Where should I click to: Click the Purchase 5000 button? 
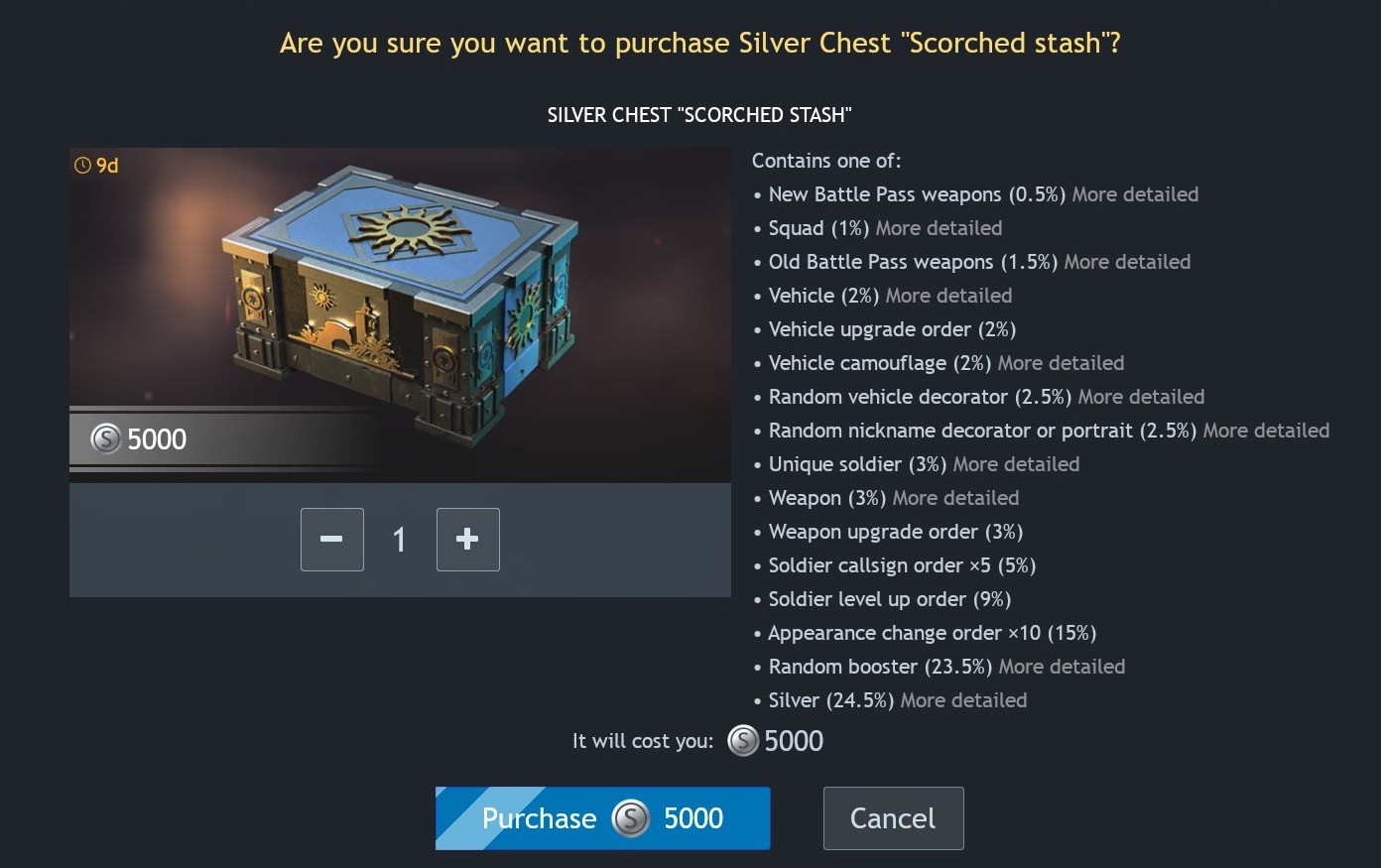pyautogui.click(x=602, y=818)
